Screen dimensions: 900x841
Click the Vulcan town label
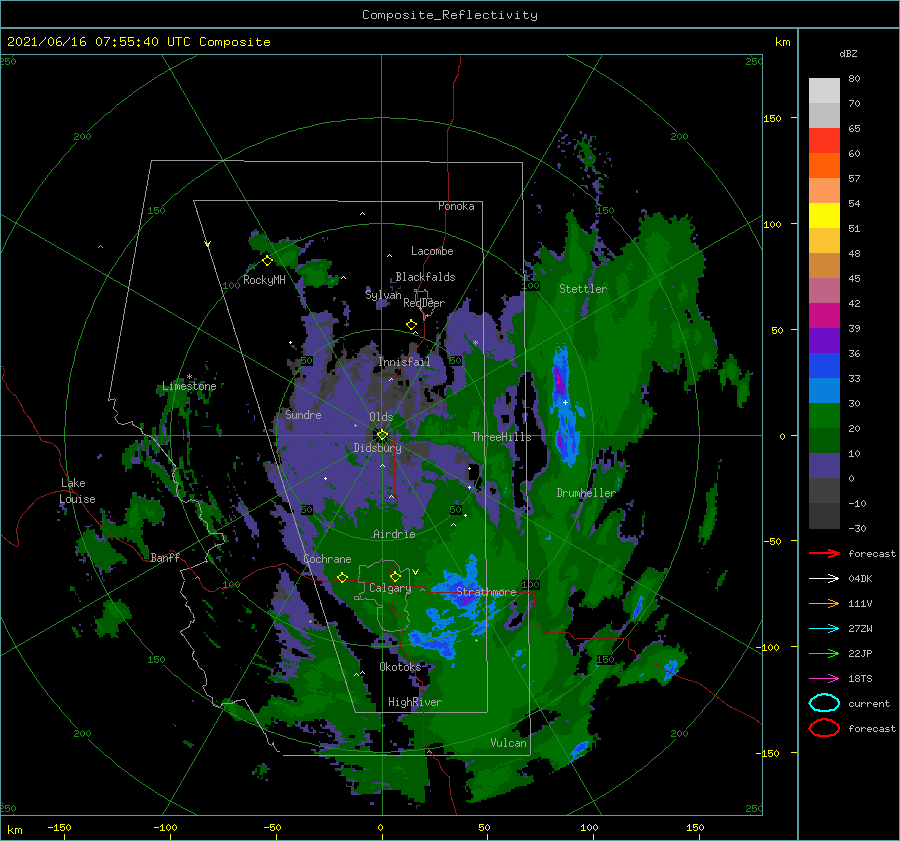click(508, 742)
